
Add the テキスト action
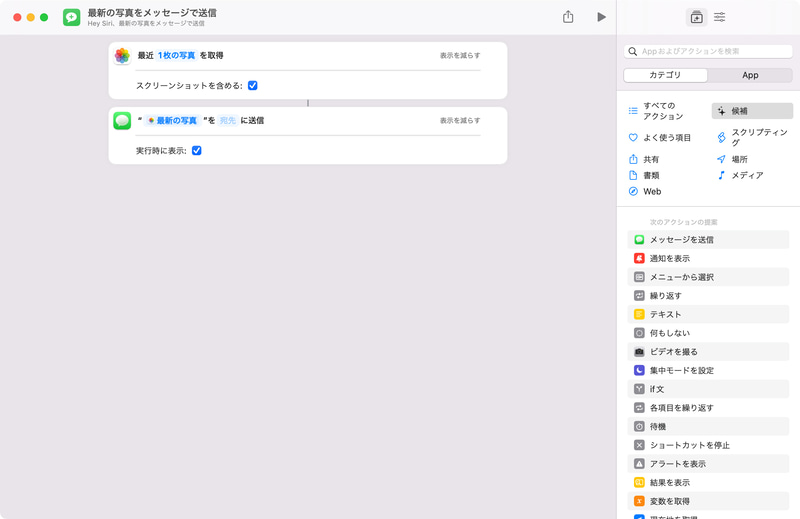(x=708, y=314)
